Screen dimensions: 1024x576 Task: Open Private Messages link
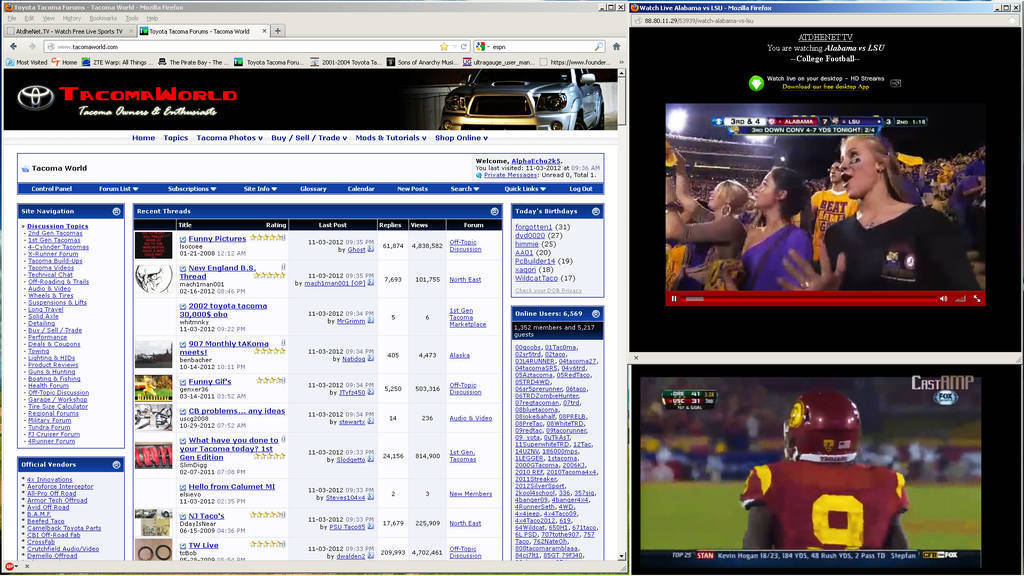(x=511, y=175)
